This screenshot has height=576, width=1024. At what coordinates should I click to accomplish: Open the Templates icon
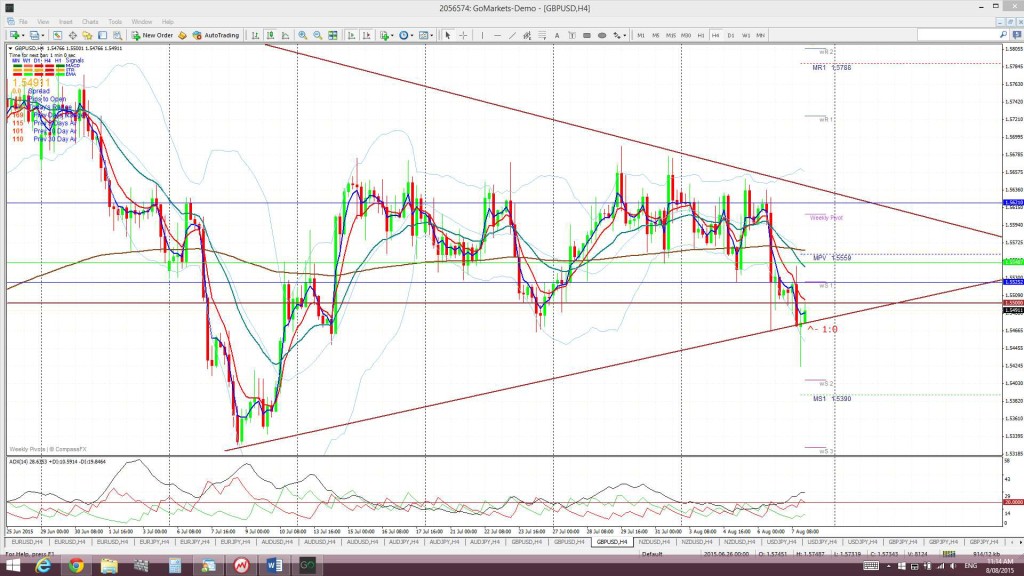[x=423, y=35]
